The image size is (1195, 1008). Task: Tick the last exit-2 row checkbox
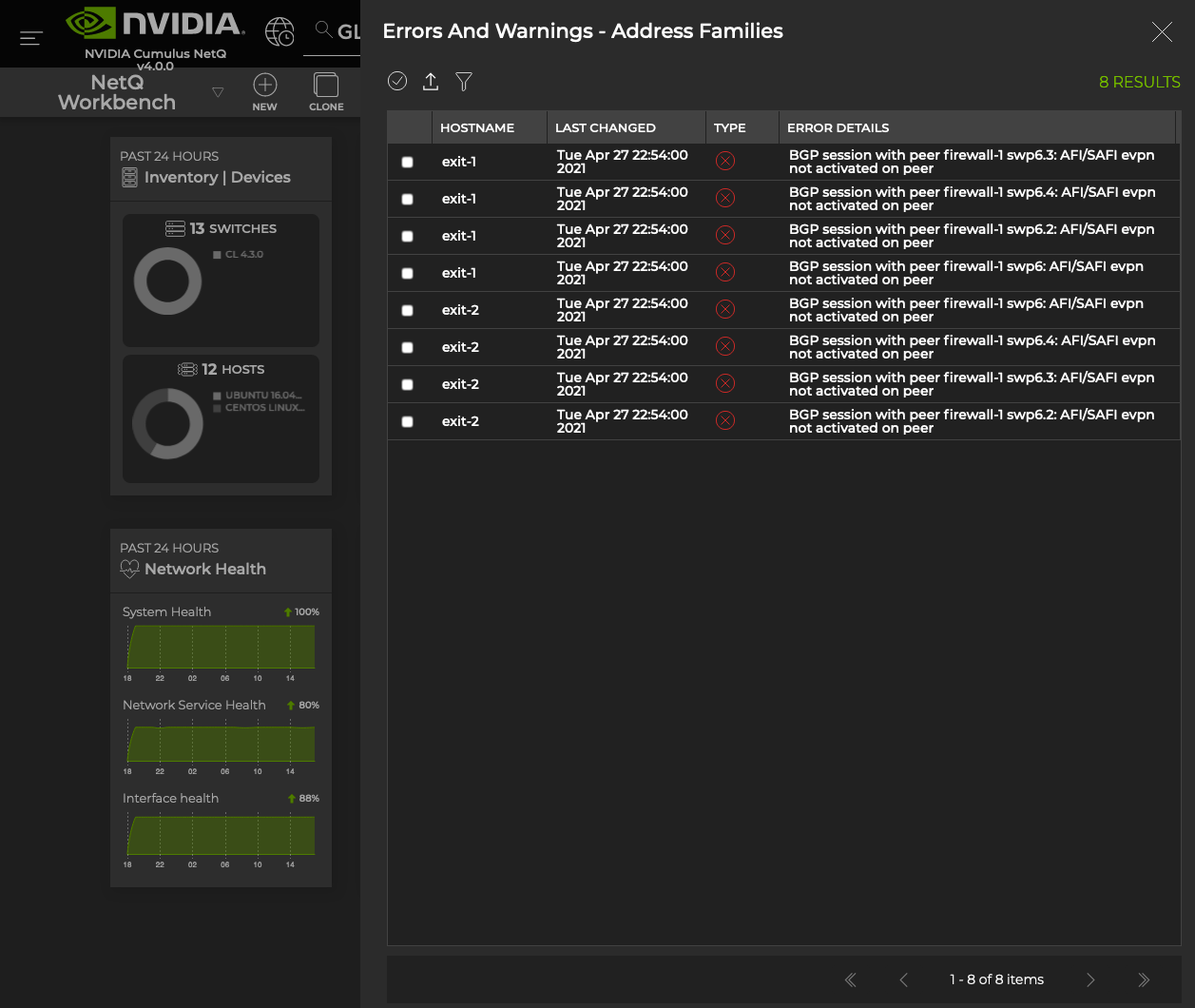408,422
